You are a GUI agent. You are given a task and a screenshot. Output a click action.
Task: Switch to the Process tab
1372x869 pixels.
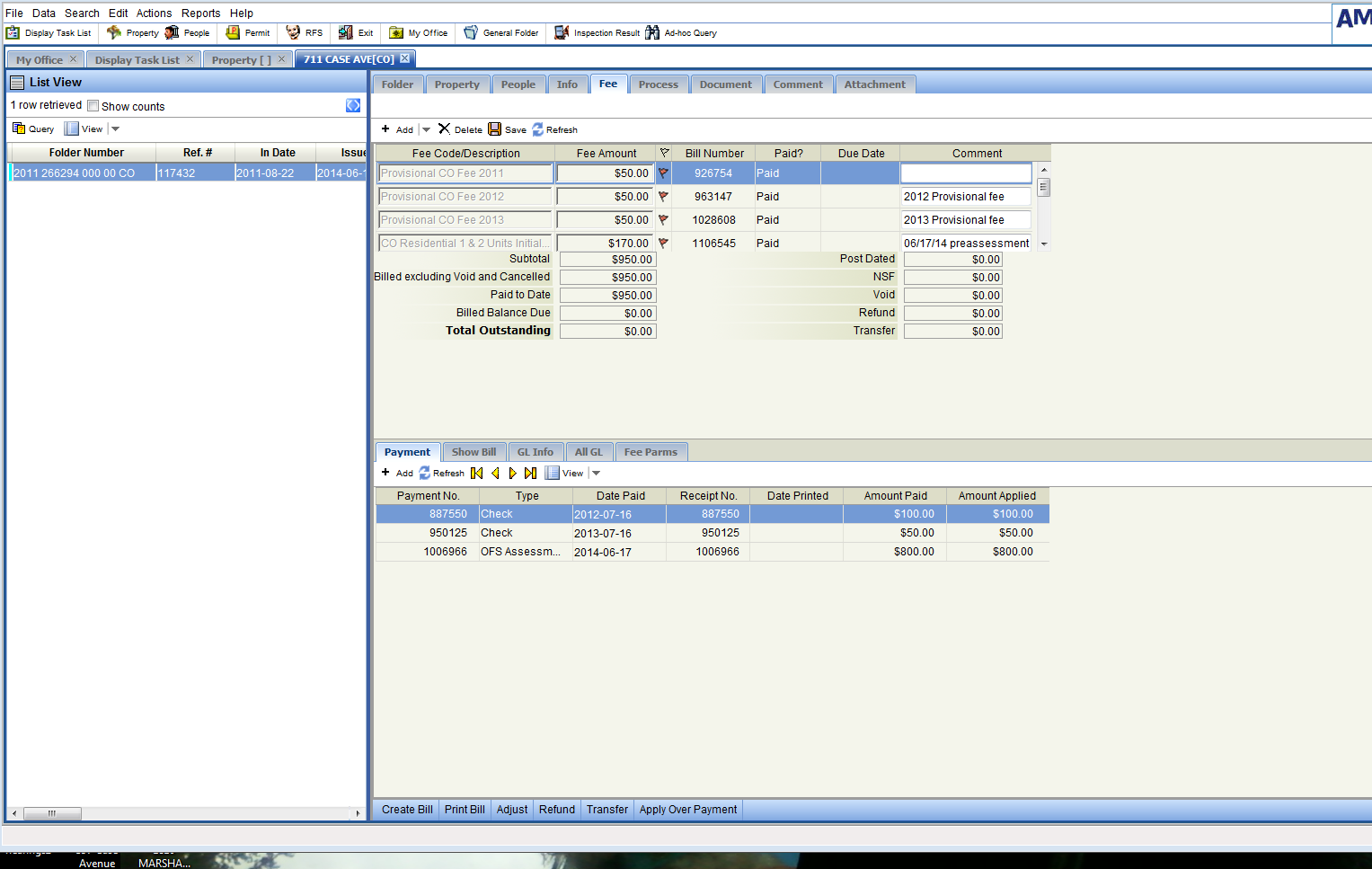[x=658, y=84]
